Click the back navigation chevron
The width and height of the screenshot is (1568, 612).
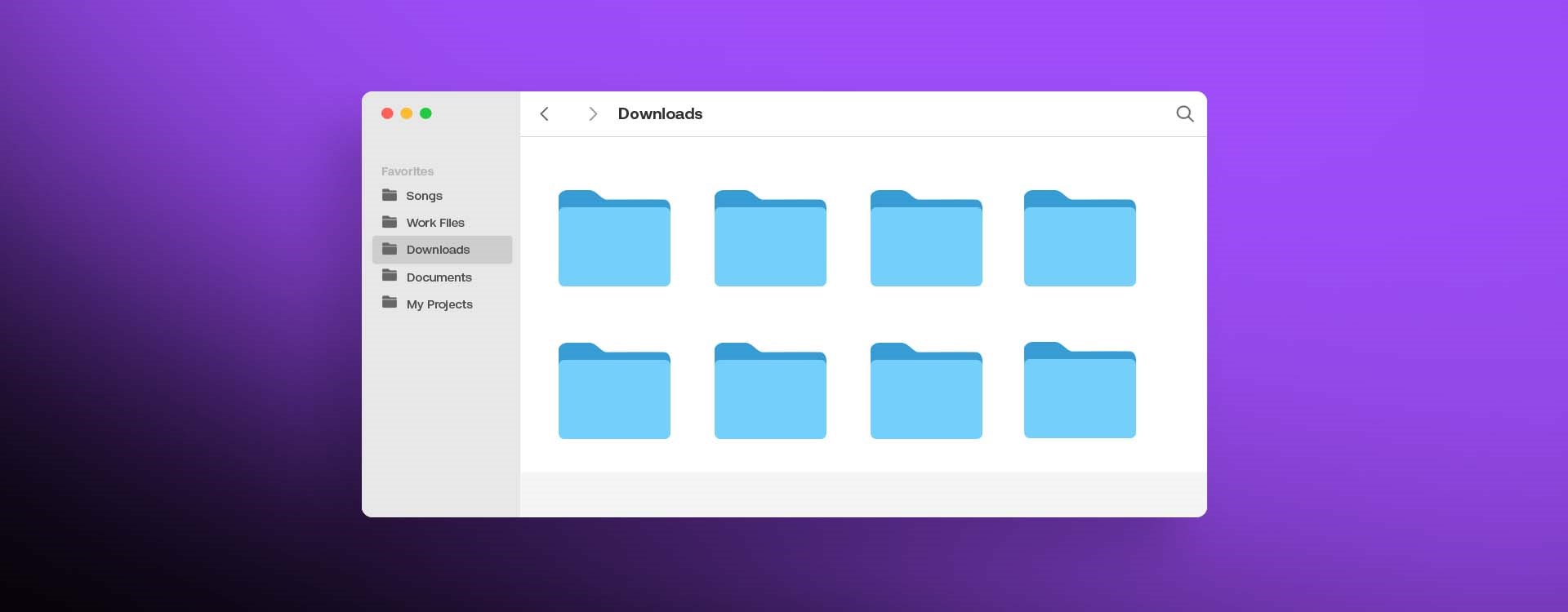pyautogui.click(x=545, y=114)
